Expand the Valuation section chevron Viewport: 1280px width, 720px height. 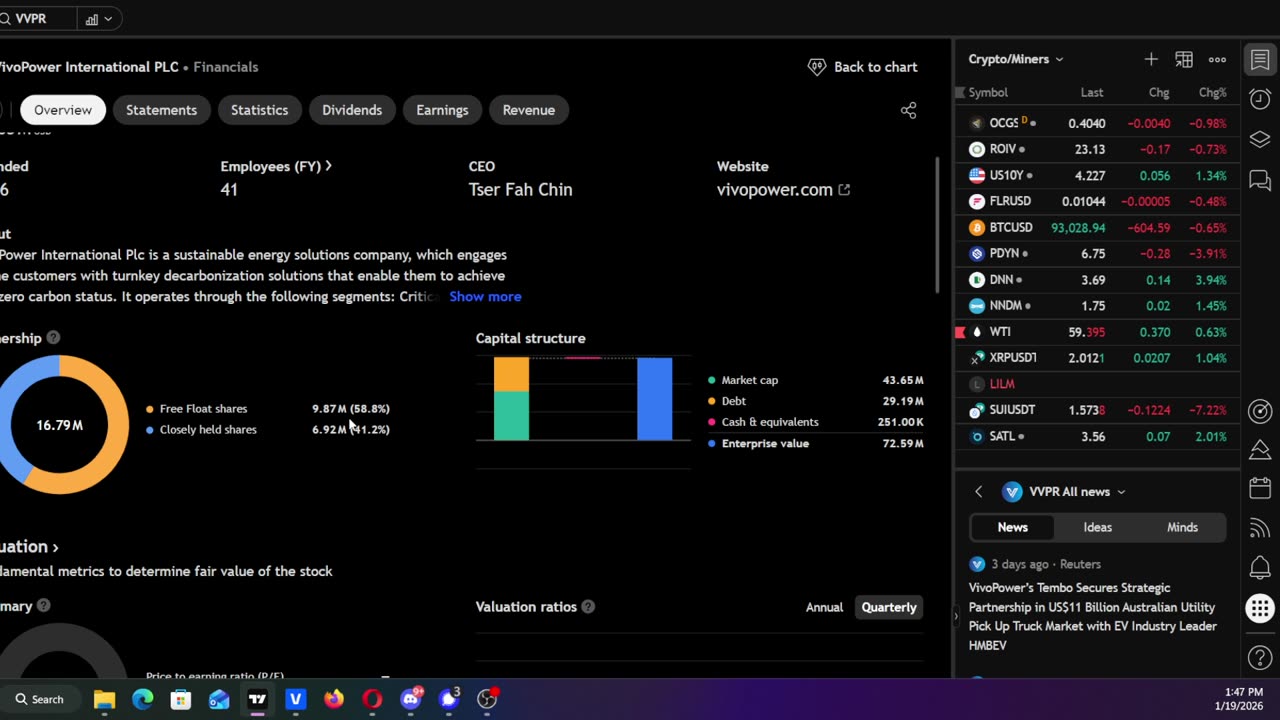tap(55, 547)
